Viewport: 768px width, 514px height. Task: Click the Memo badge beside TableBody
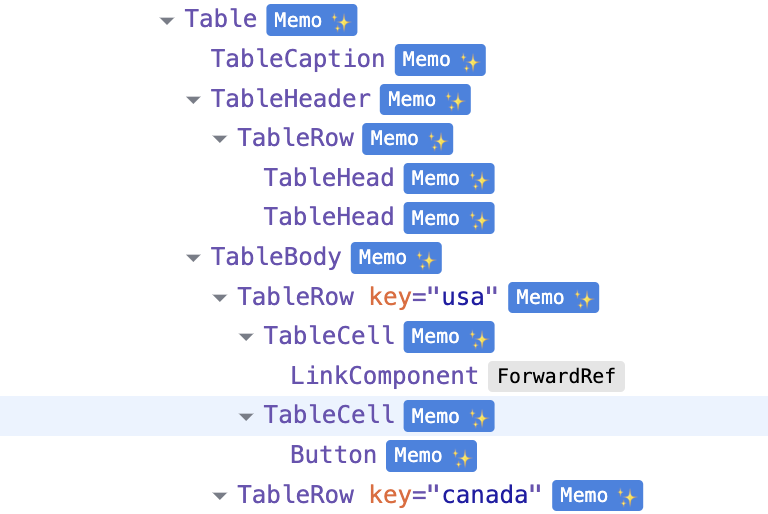[396, 258]
